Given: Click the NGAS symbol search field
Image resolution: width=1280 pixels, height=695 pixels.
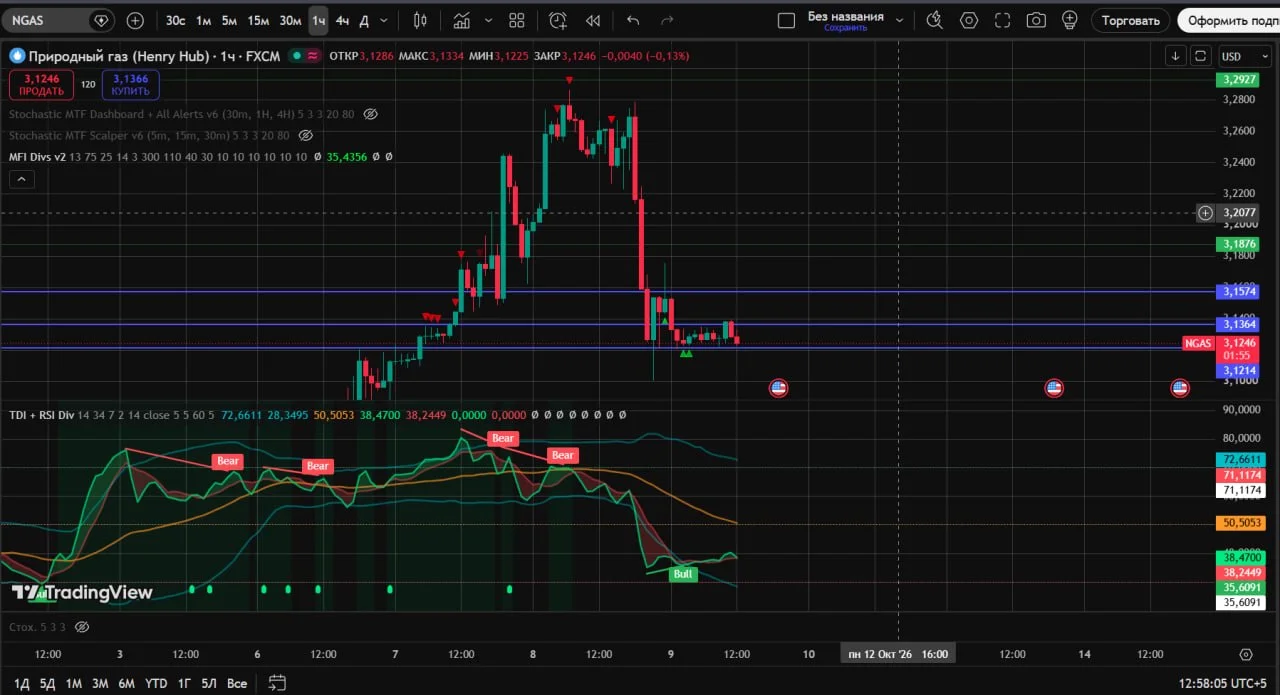Looking at the screenshot, I should click(59, 20).
